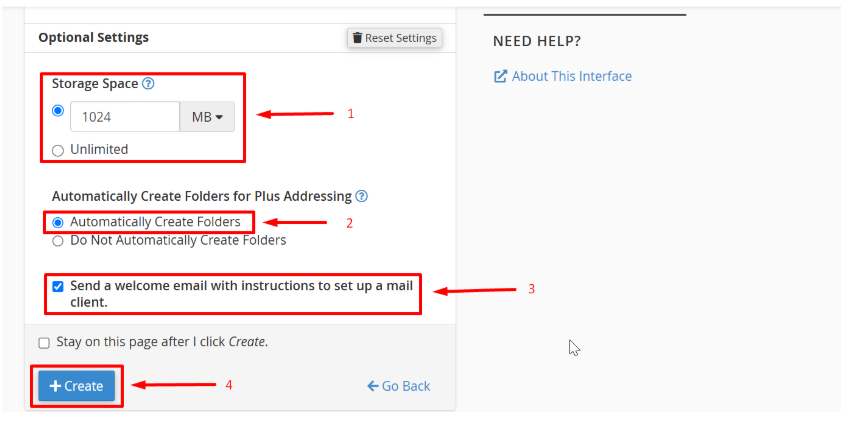
Task: Click the storage size field showing 1024
Action: click(x=124, y=117)
